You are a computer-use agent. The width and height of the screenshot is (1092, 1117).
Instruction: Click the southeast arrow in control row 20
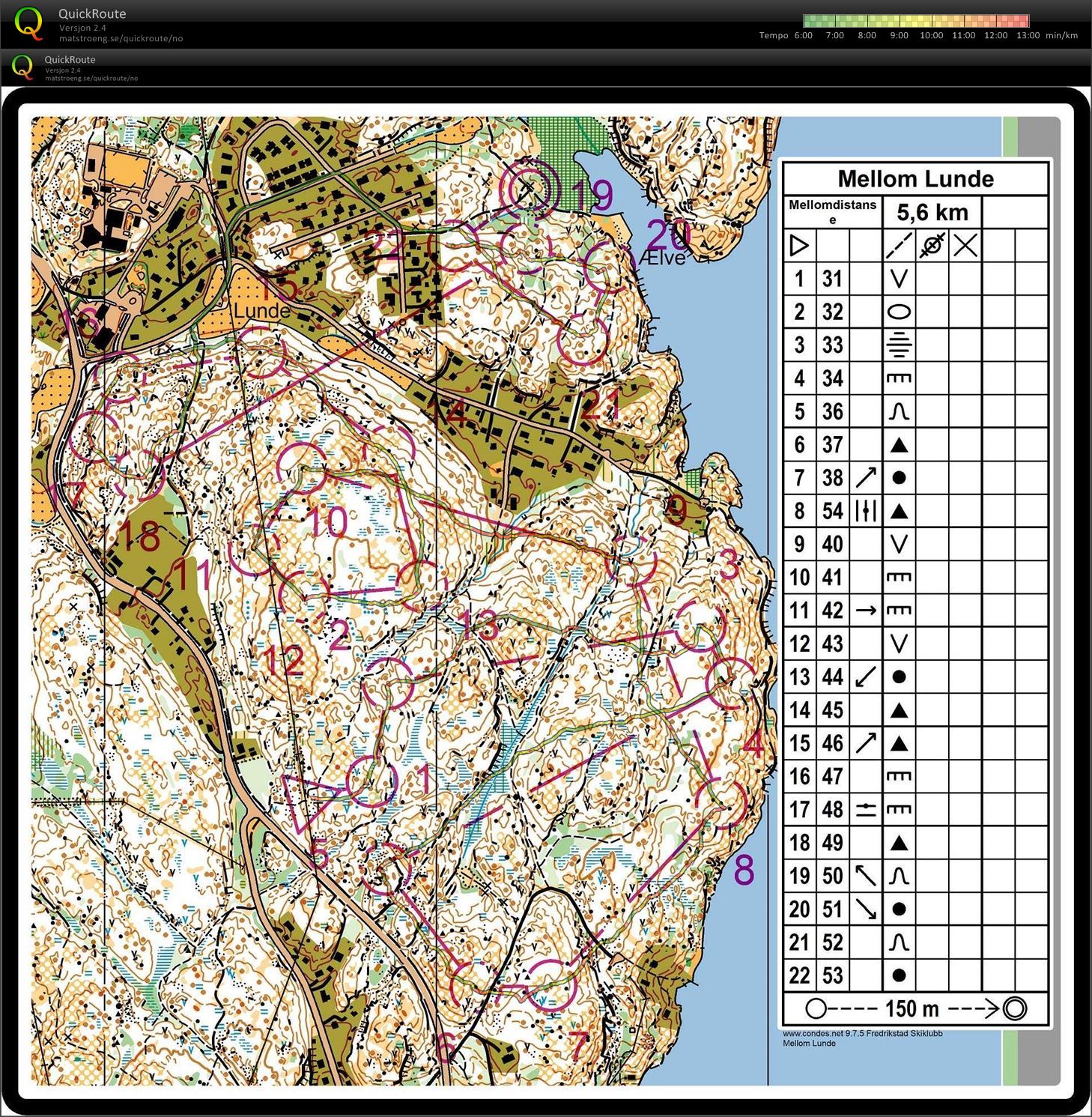pos(866,909)
